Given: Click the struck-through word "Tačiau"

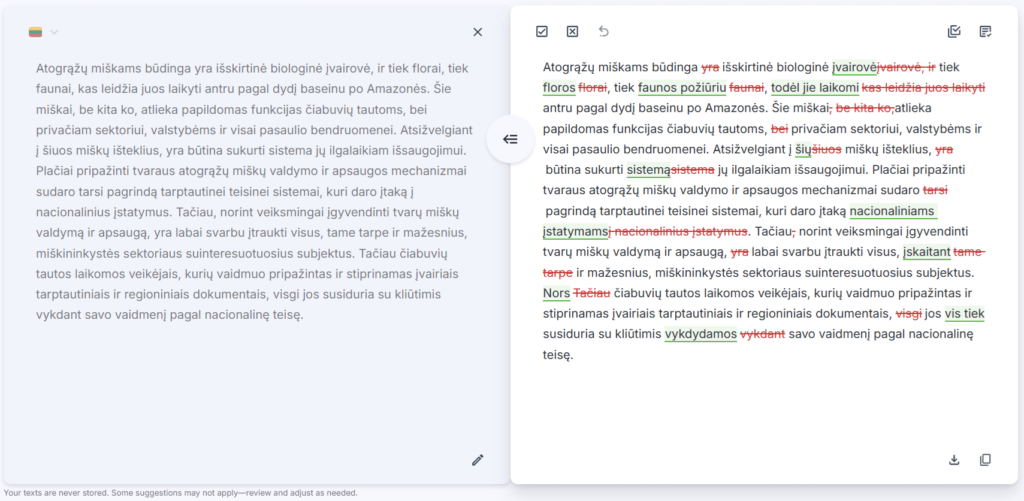Looking at the screenshot, I should [x=592, y=293].
